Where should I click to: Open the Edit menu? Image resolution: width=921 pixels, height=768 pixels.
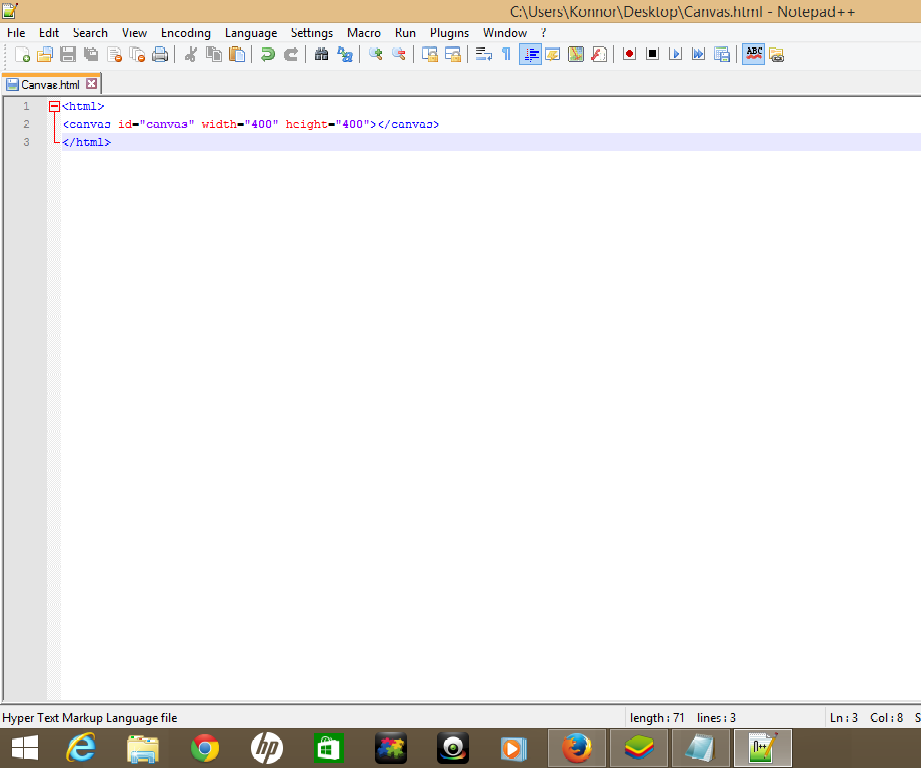(x=49, y=33)
